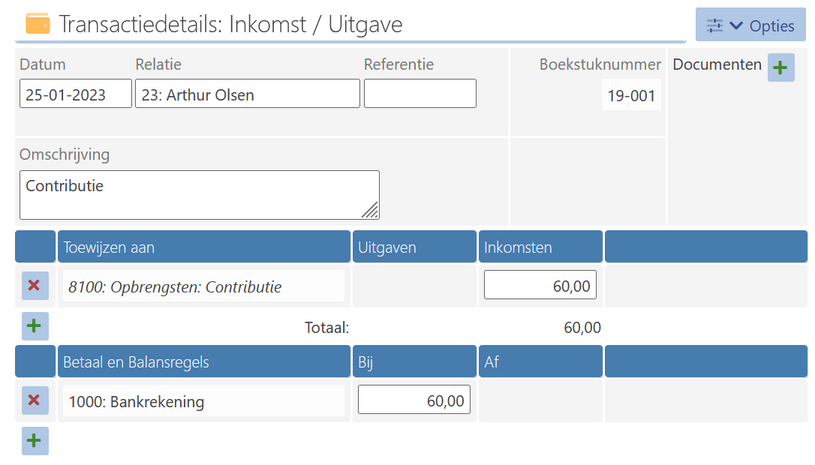This screenshot has height=465, width=815.
Task: Click the Betaal en Balansregels header
Action: [203, 362]
